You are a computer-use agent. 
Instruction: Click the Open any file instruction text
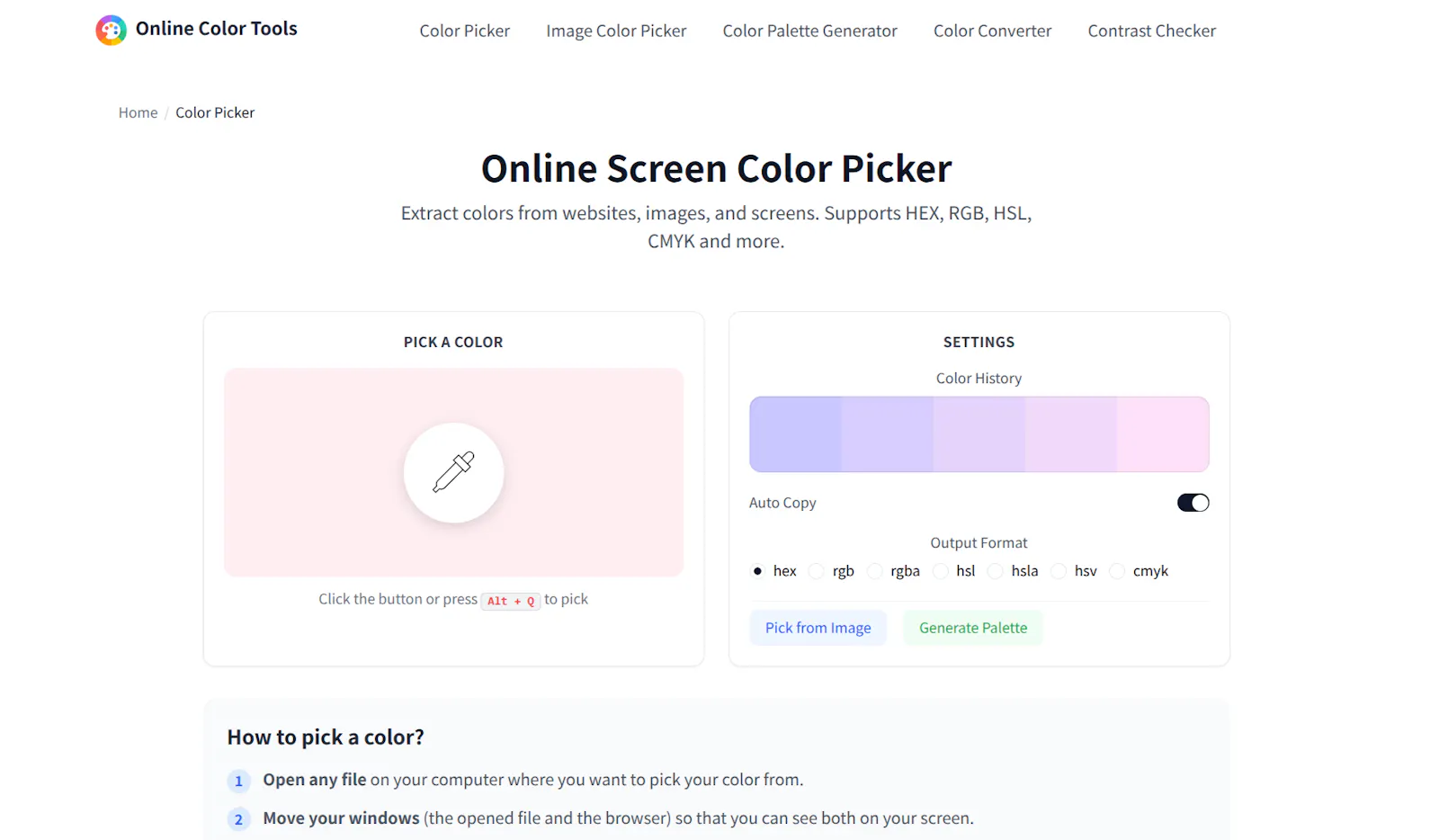(532, 780)
